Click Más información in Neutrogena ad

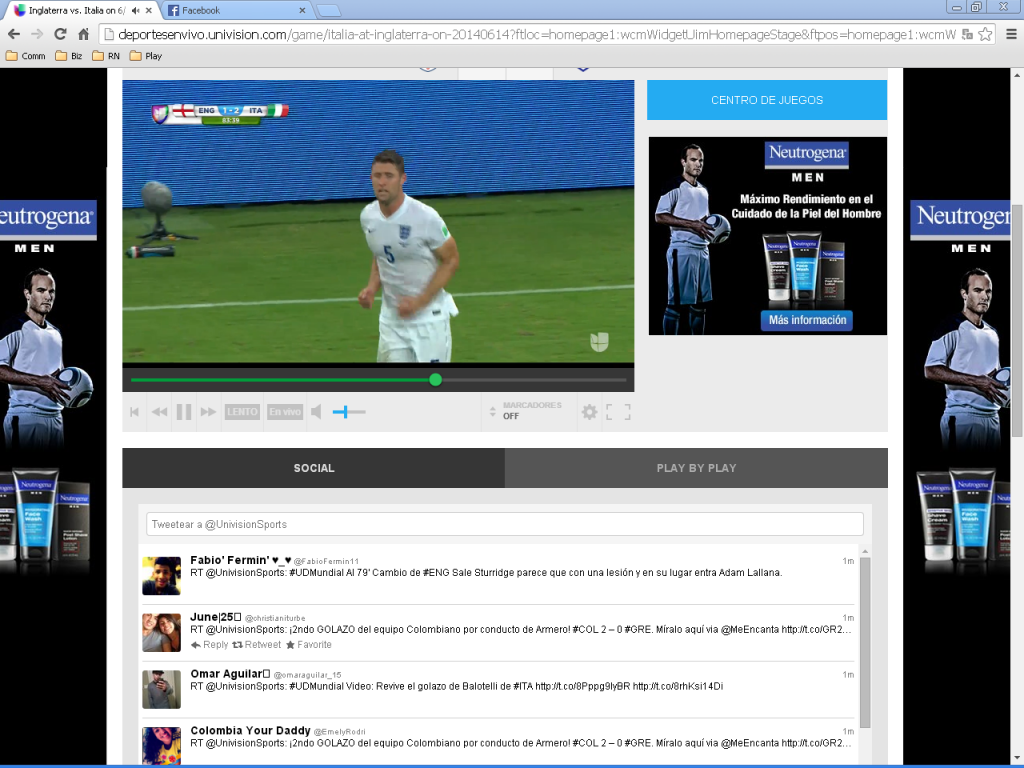806,321
